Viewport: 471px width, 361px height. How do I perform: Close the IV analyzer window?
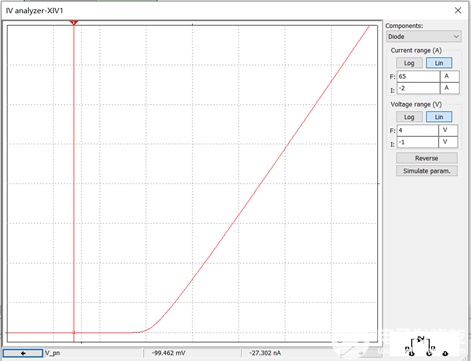coord(458,10)
